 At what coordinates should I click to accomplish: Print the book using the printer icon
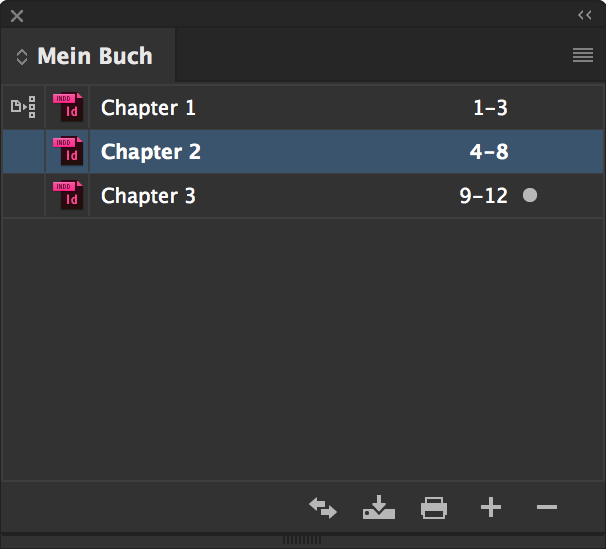coord(434,508)
